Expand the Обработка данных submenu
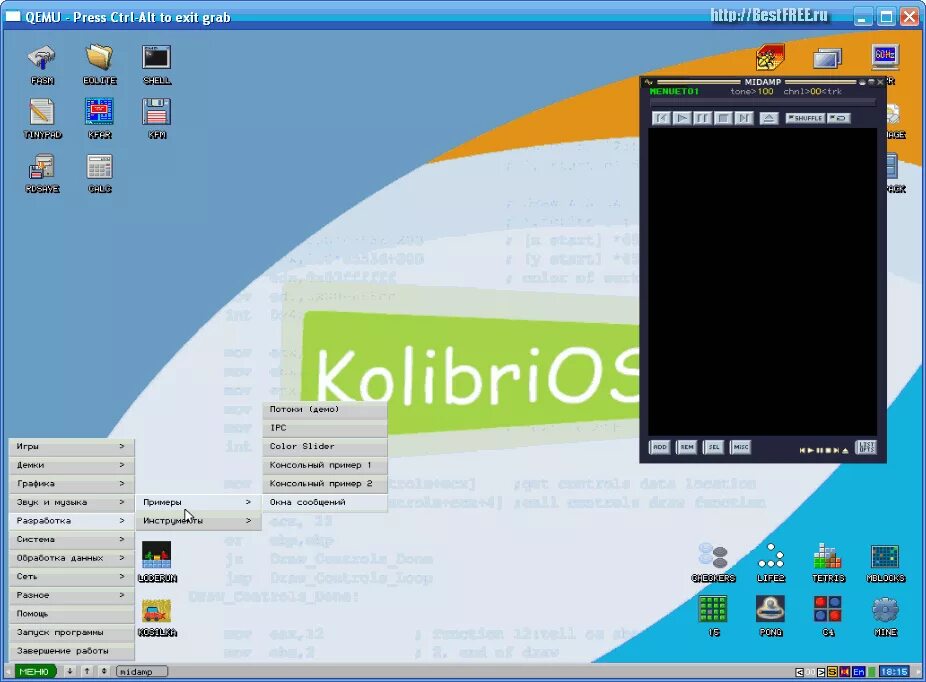The height and width of the screenshot is (682, 926). (x=71, y=558)
